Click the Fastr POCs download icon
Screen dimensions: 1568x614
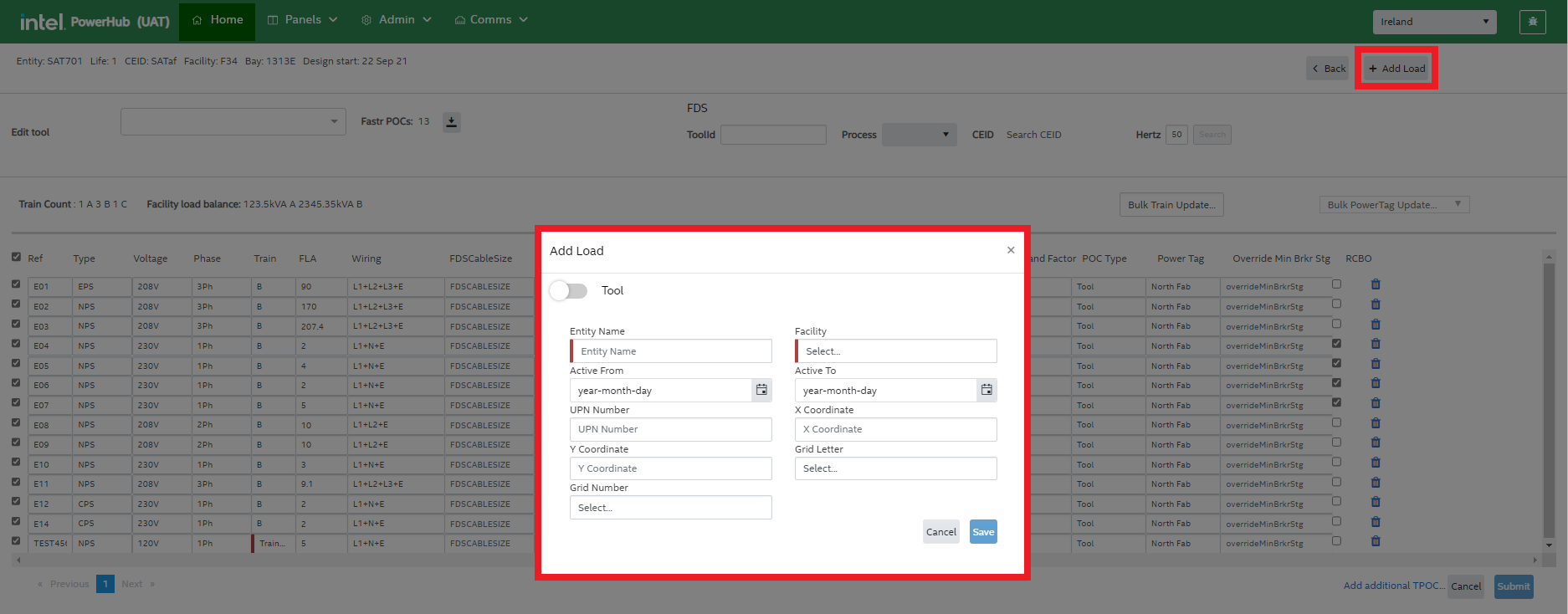[452, 122]
